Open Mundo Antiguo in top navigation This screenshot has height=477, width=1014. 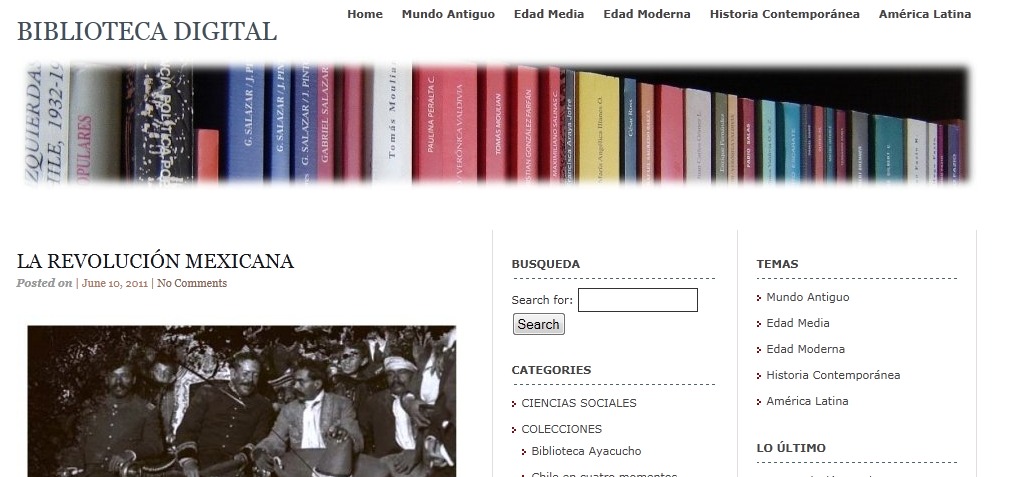coord(448,14)
